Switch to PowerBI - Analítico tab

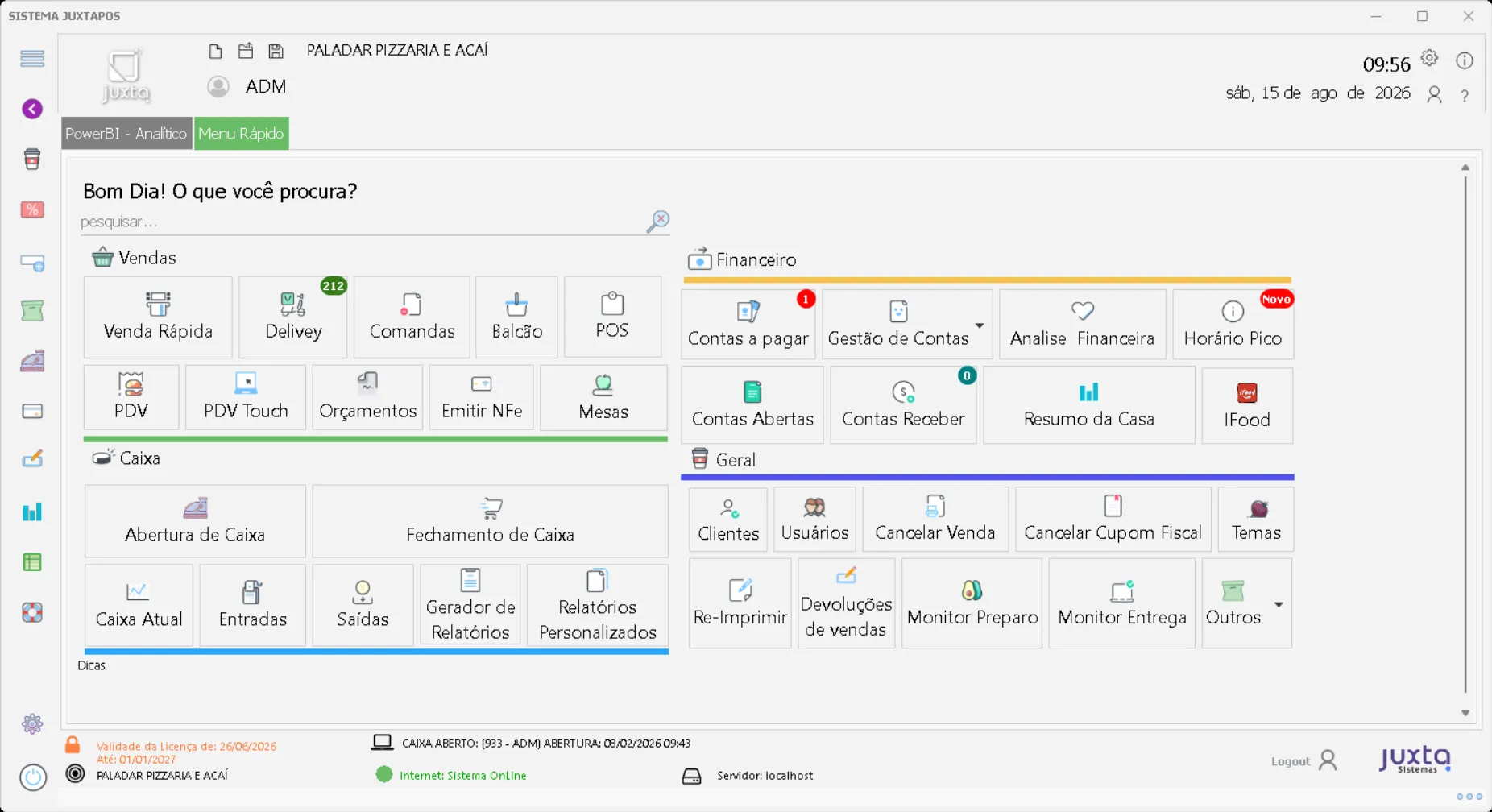pos(126,134)
